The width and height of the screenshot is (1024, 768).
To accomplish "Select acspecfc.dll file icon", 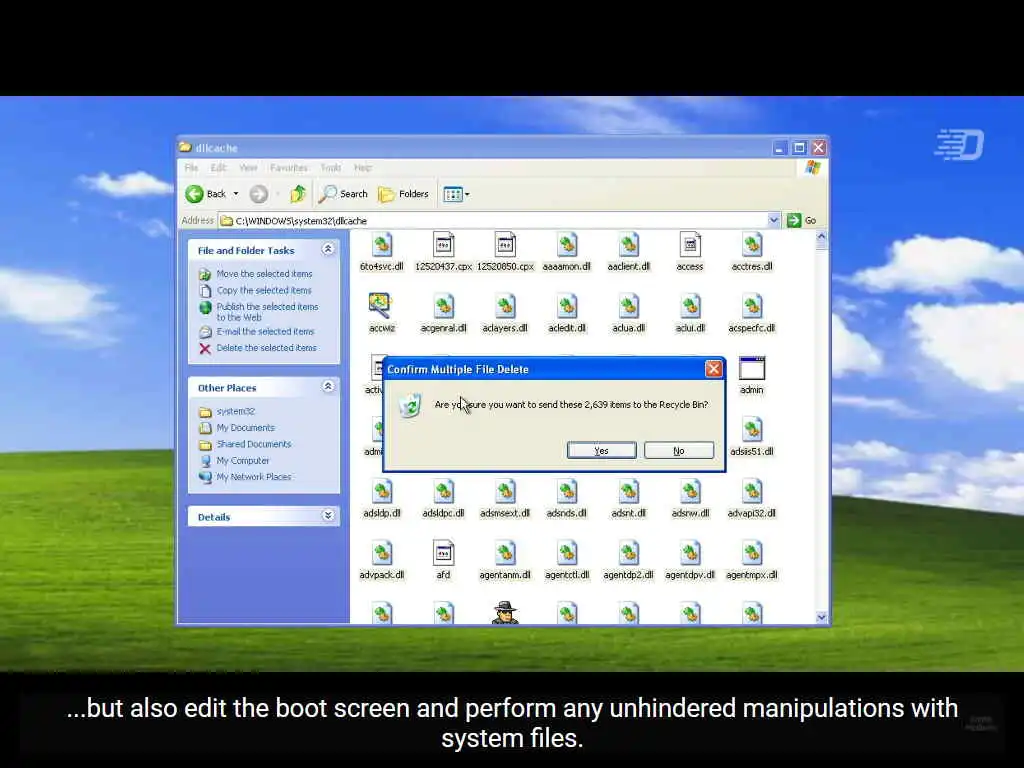I will click(x=752, y=307).
